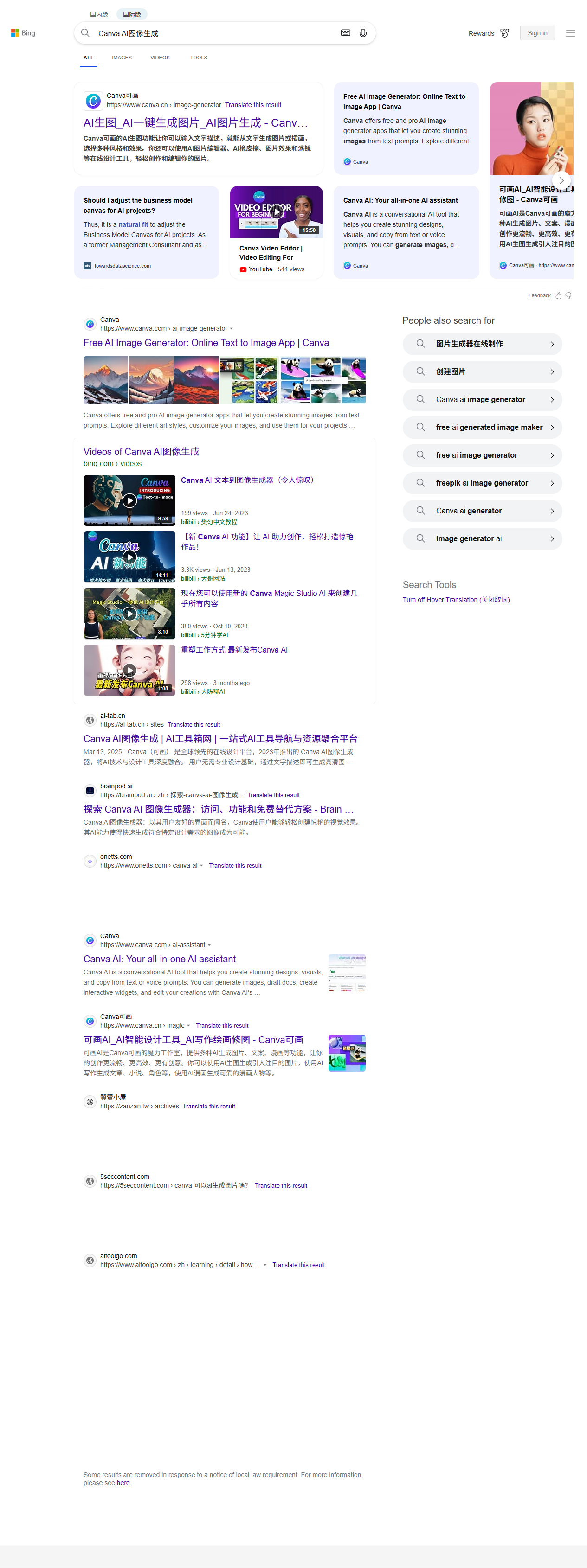The height and width of the screenshot is (1568, 587).
Task: Click the search query input field
Action: click(x=213, y=33)
